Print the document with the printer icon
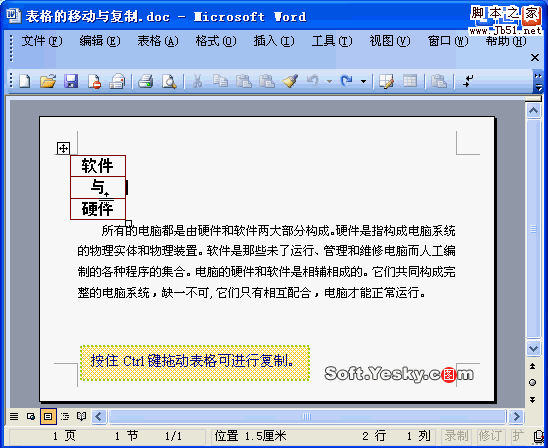Screen dimensions: 548x448 [145, 81]
